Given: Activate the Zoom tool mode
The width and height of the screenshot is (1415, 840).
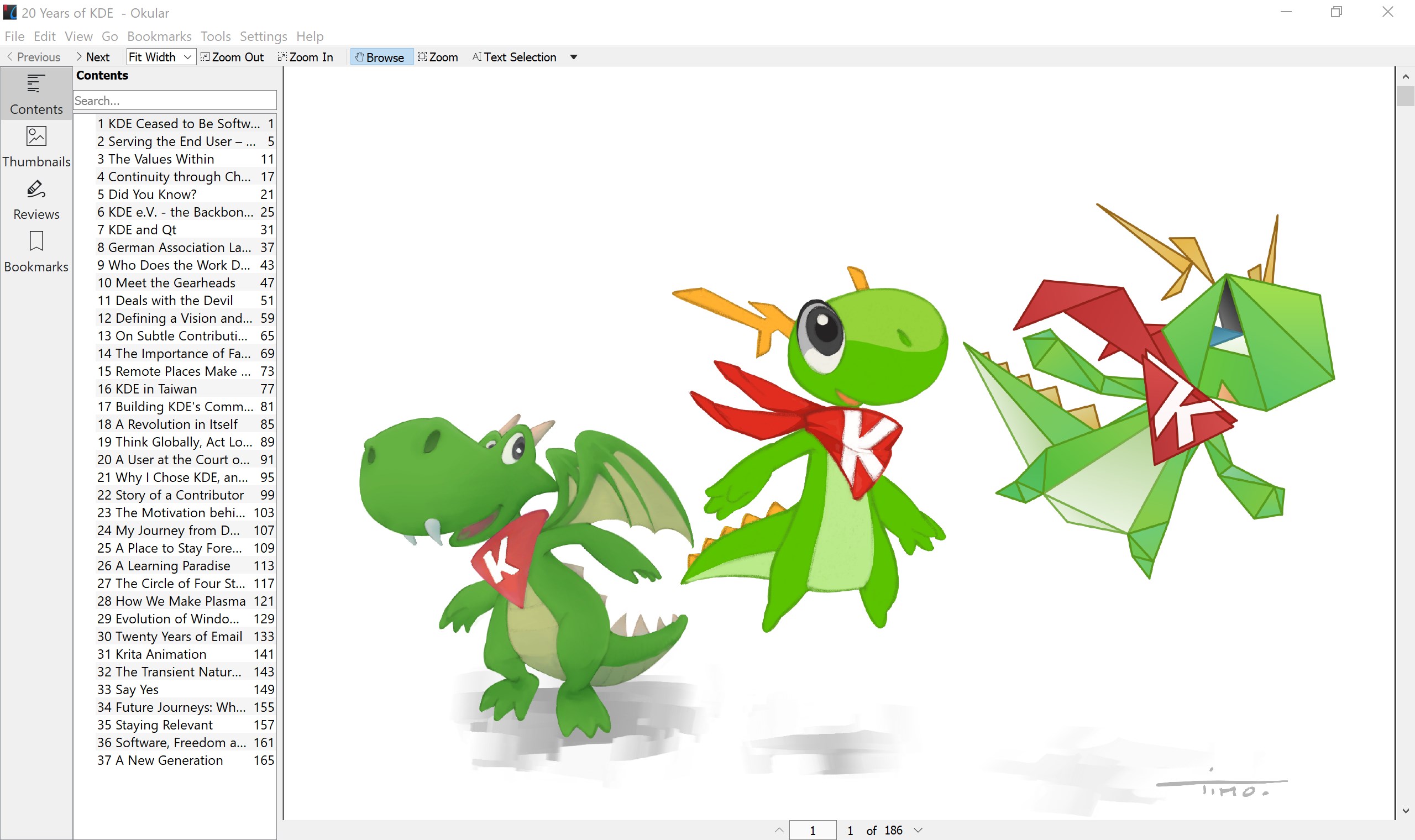Looking at the screenshot, I should pos(438,56).
